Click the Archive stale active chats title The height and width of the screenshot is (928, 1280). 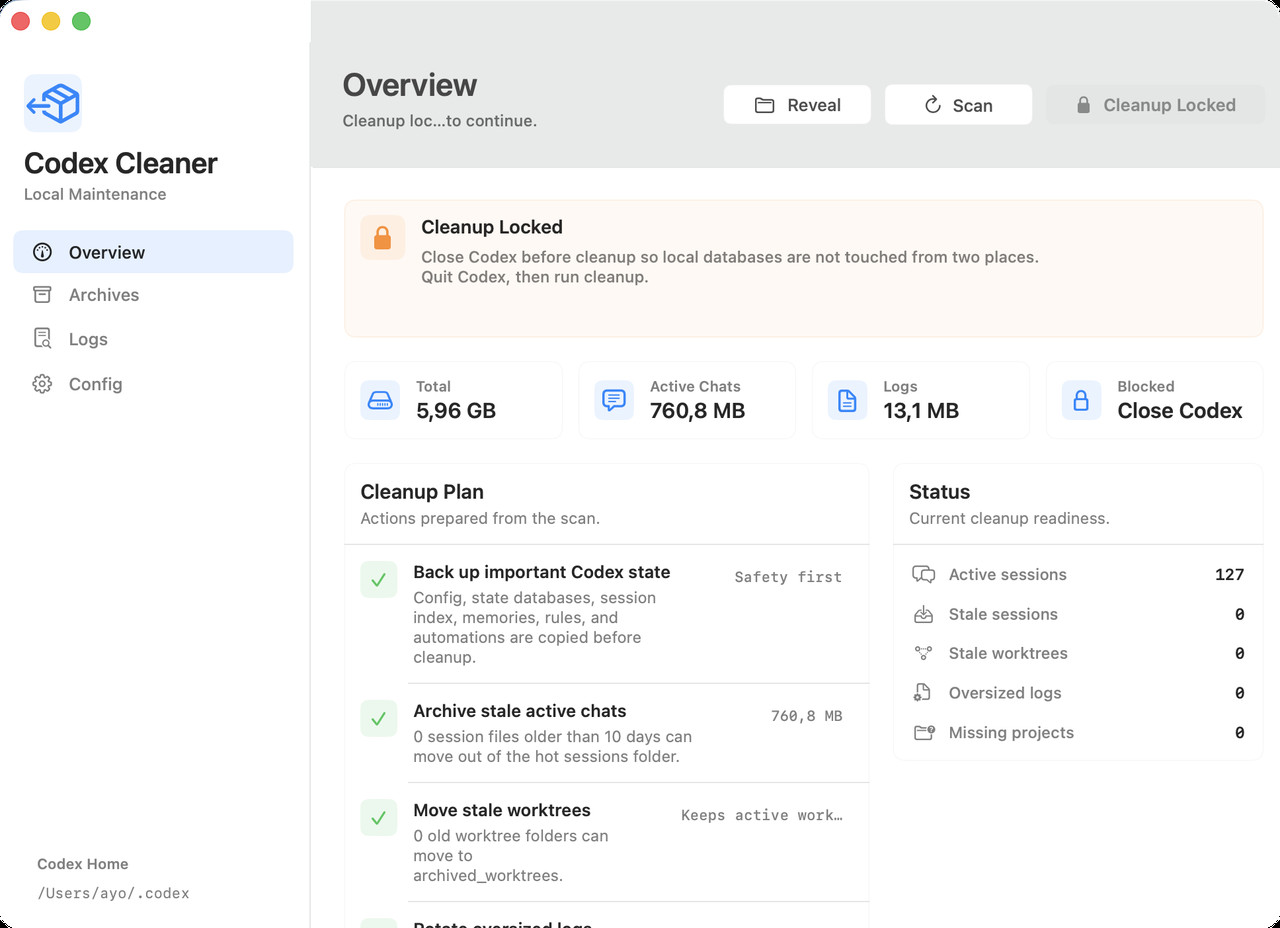coord(520,711)
